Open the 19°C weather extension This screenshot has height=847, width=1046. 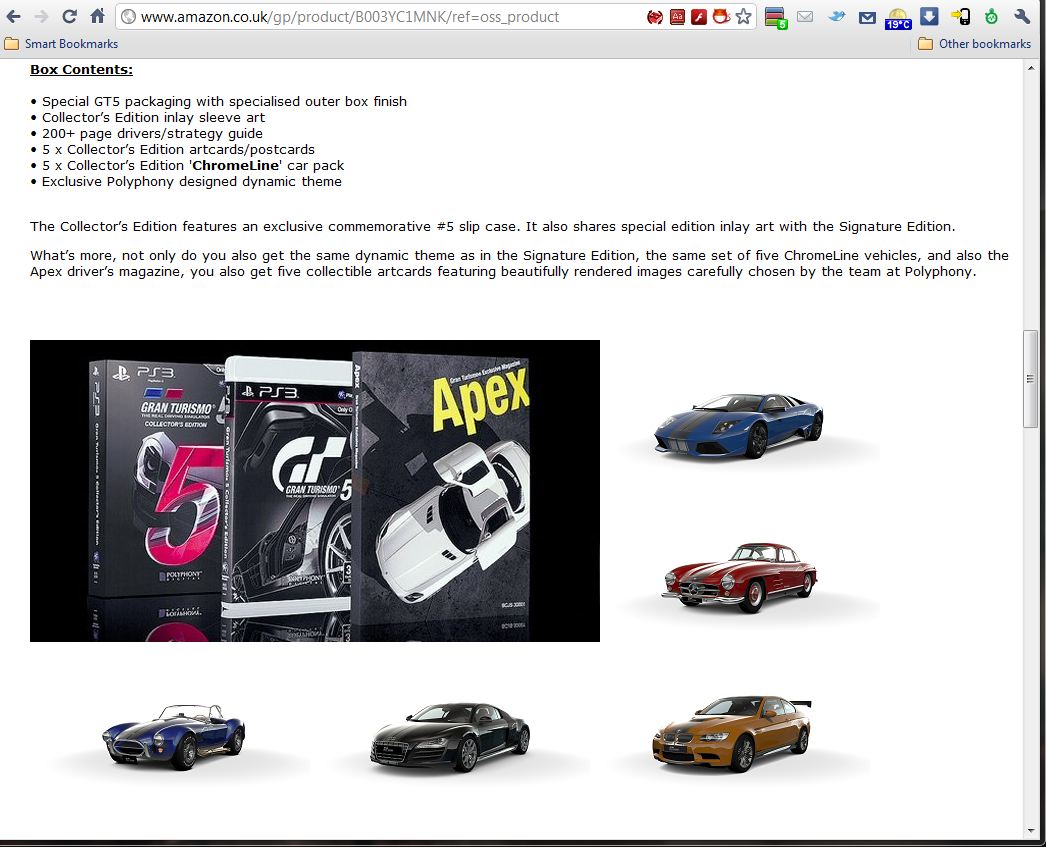pos(898,19)
